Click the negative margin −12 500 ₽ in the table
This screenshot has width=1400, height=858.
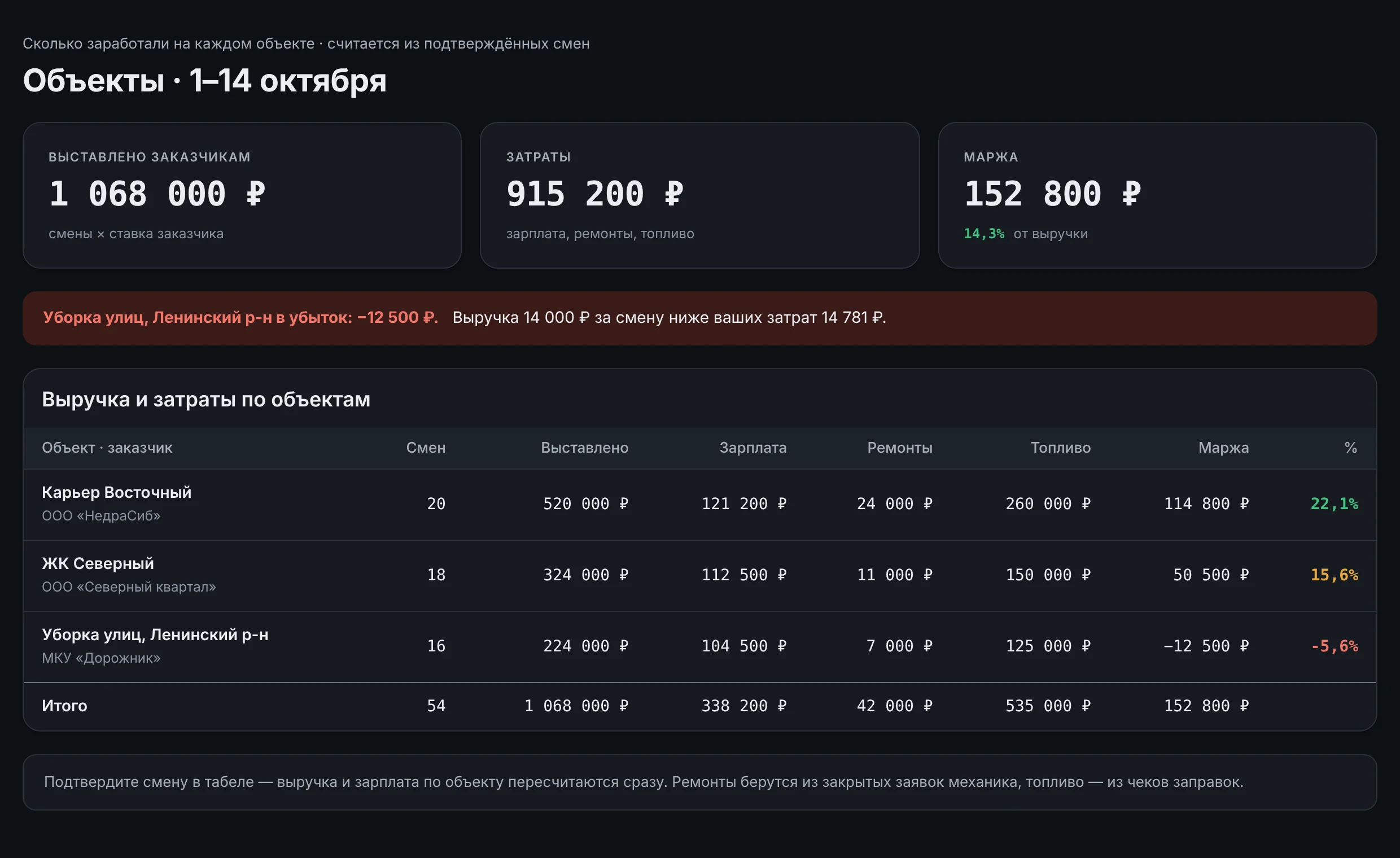pos(1206,646)
